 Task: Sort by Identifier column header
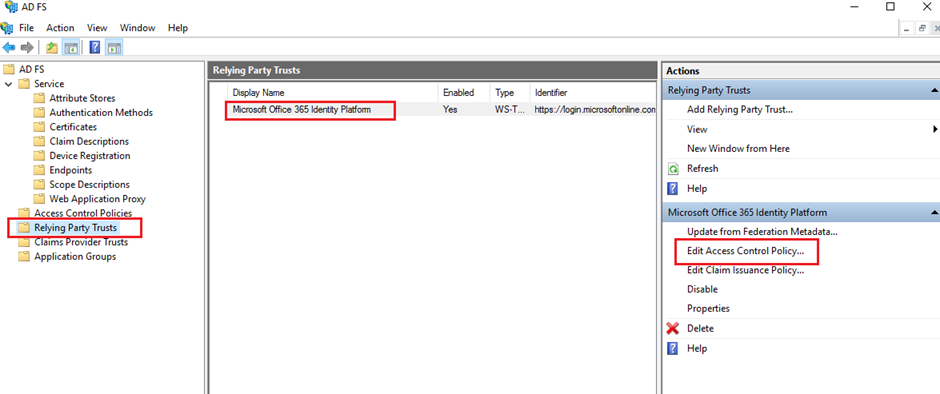[593, 92]
